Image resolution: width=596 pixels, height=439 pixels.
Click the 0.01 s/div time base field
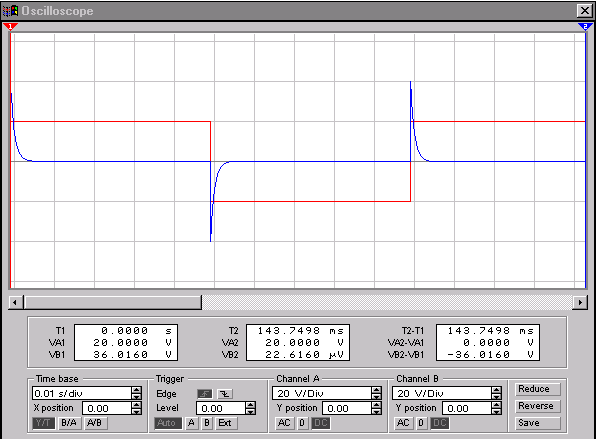[x=82, y=393]
